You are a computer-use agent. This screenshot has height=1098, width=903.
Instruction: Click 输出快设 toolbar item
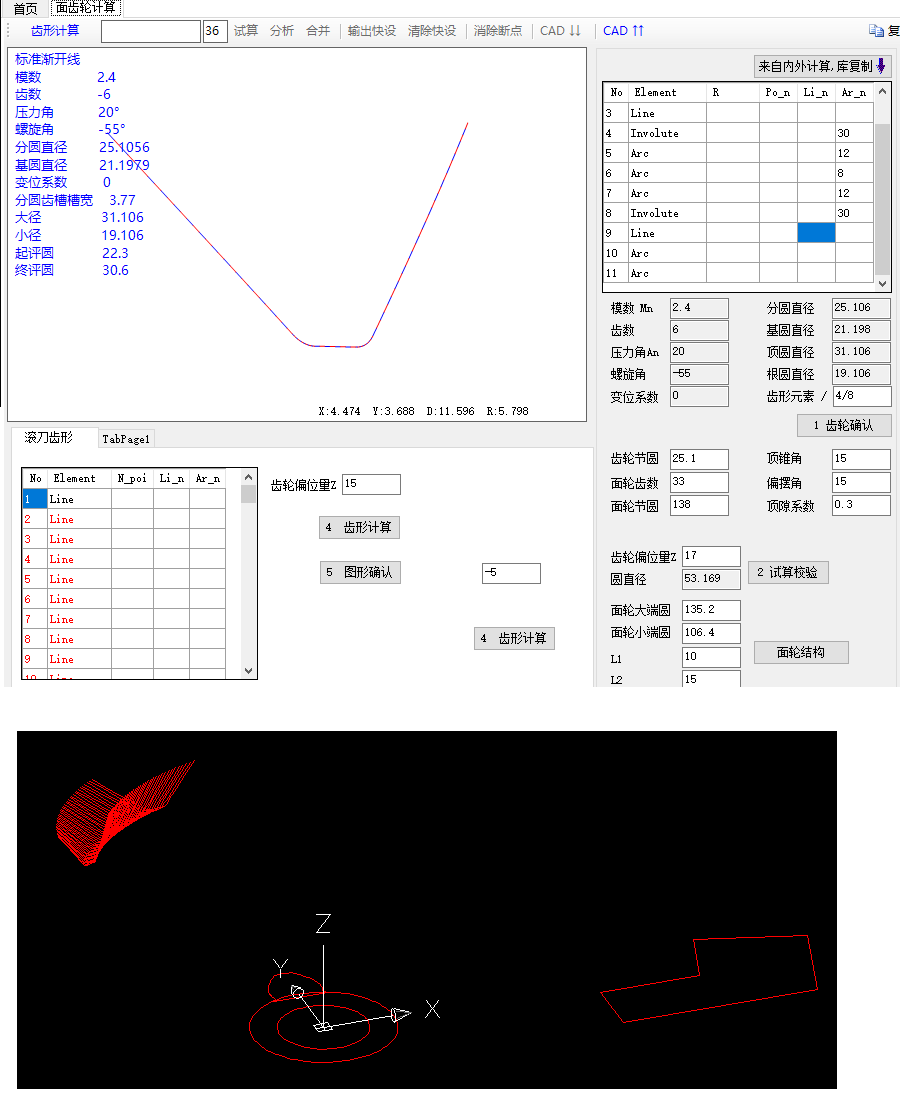click(x=372, y=31)
